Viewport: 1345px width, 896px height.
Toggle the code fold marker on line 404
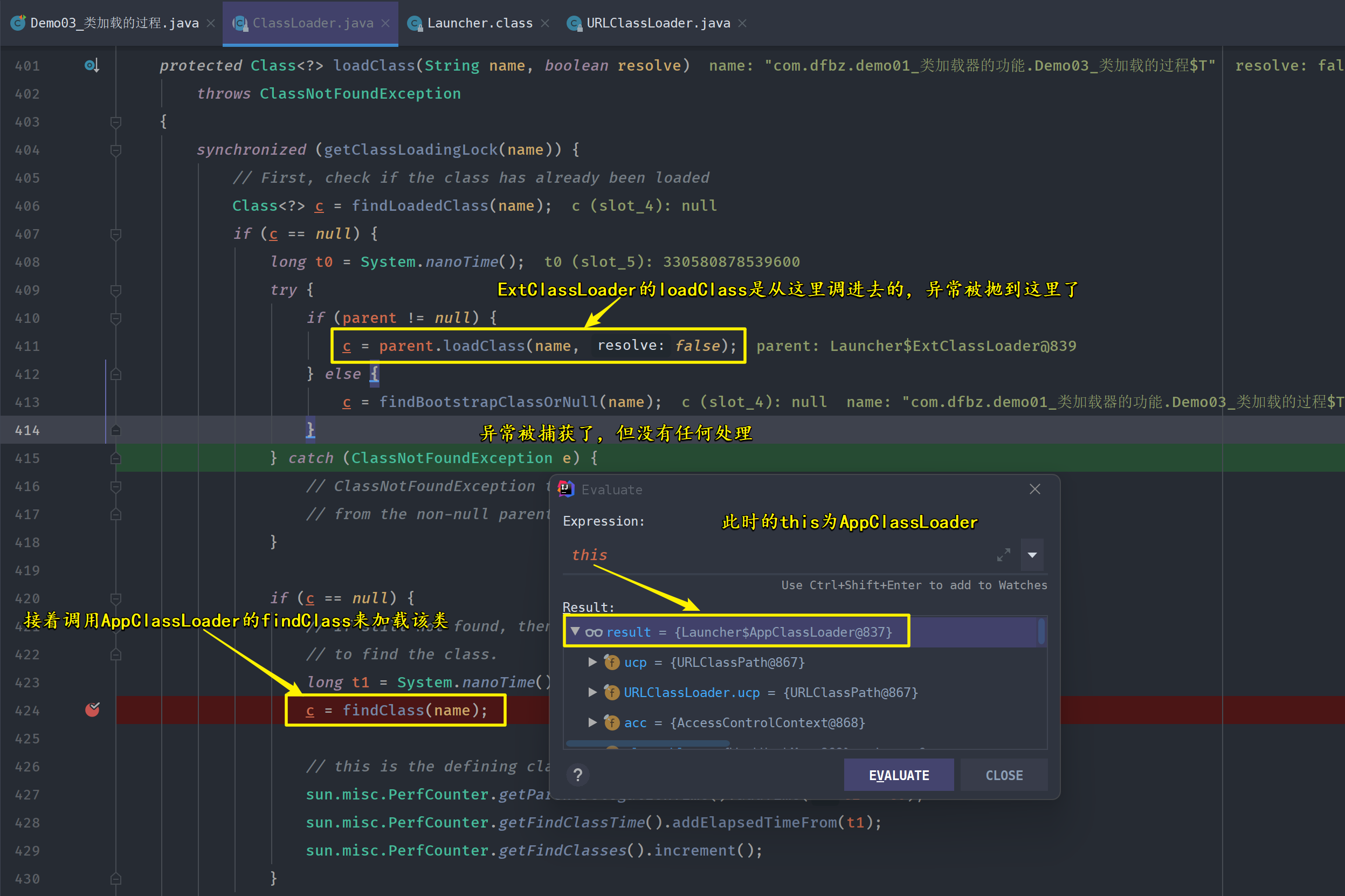pos(115,150)
